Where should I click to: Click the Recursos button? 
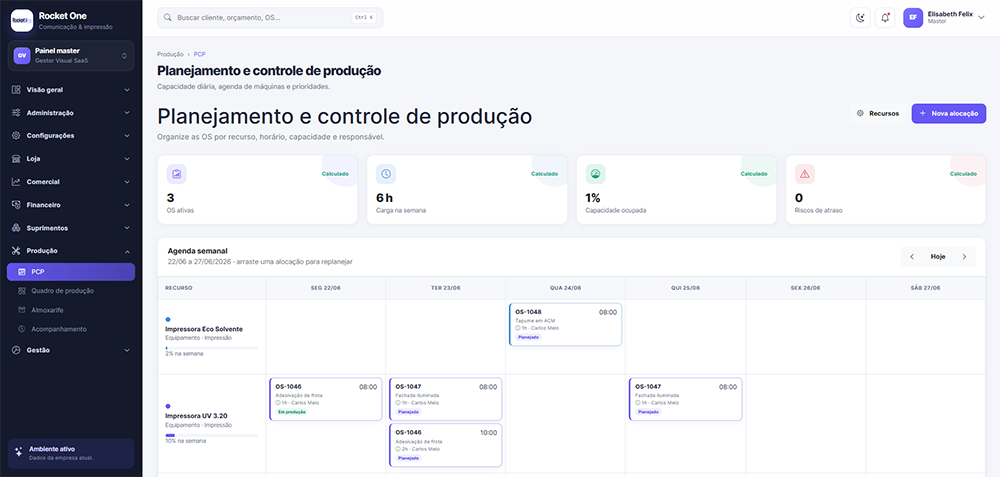878,113
